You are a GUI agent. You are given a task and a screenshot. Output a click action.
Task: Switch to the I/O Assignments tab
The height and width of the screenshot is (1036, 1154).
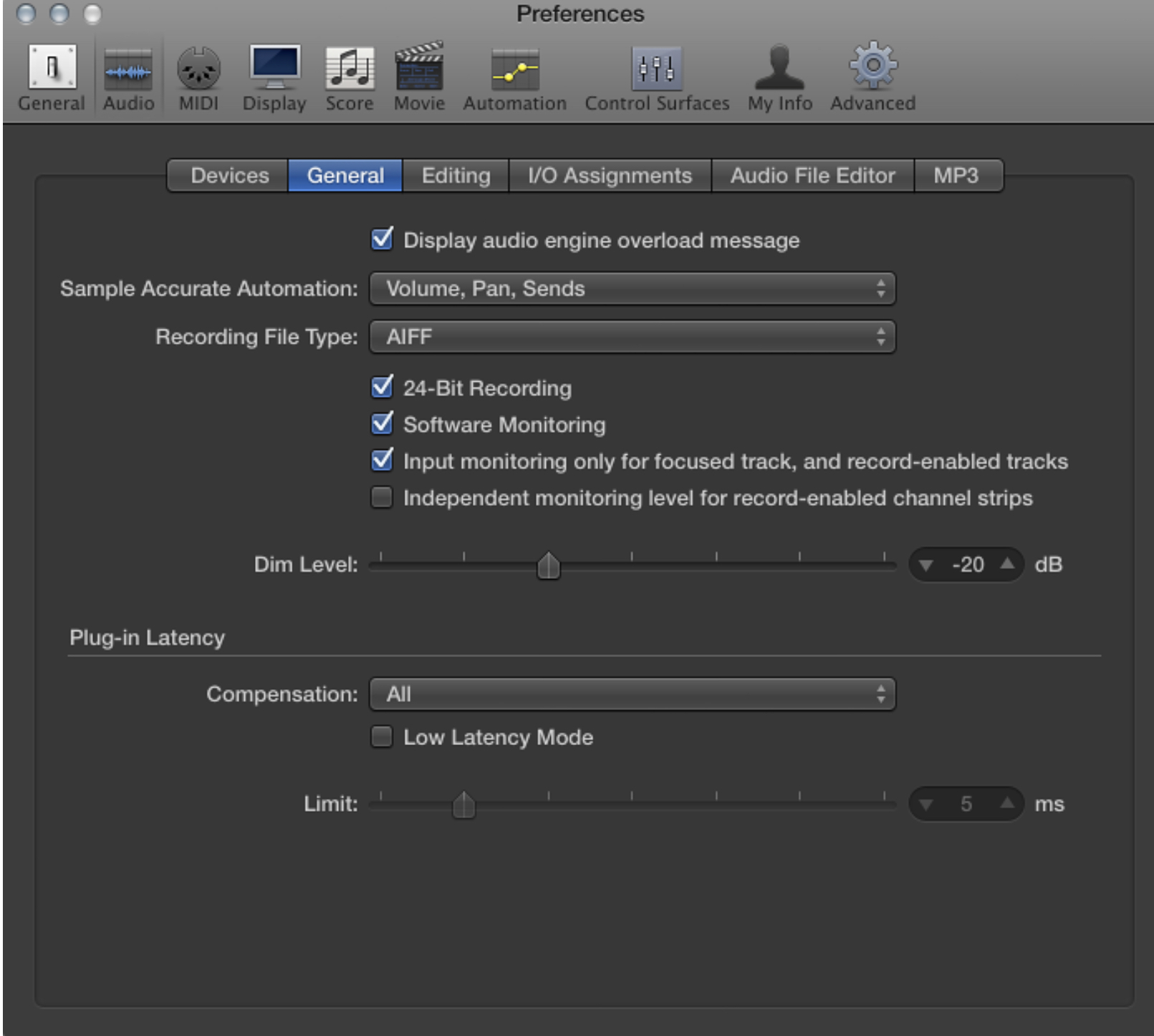pyautogui.click(x=610, y=176)
